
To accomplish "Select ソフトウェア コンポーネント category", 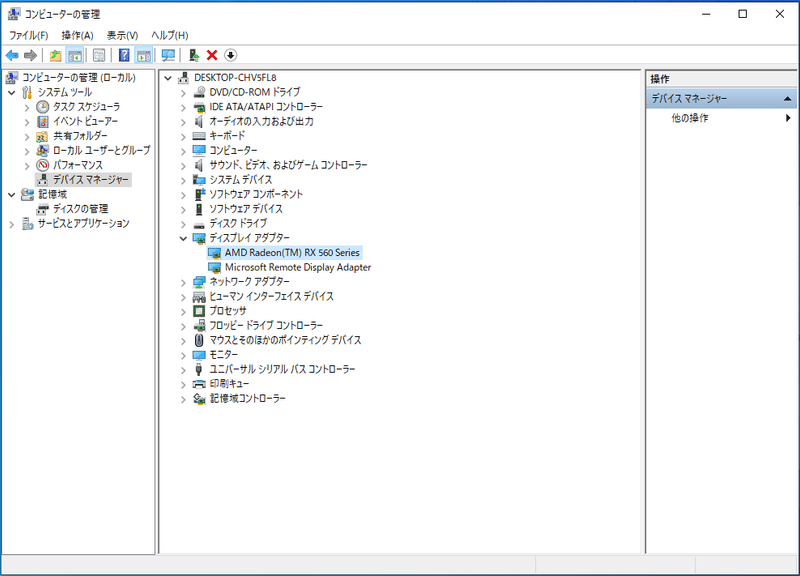I will pos(256,194).
